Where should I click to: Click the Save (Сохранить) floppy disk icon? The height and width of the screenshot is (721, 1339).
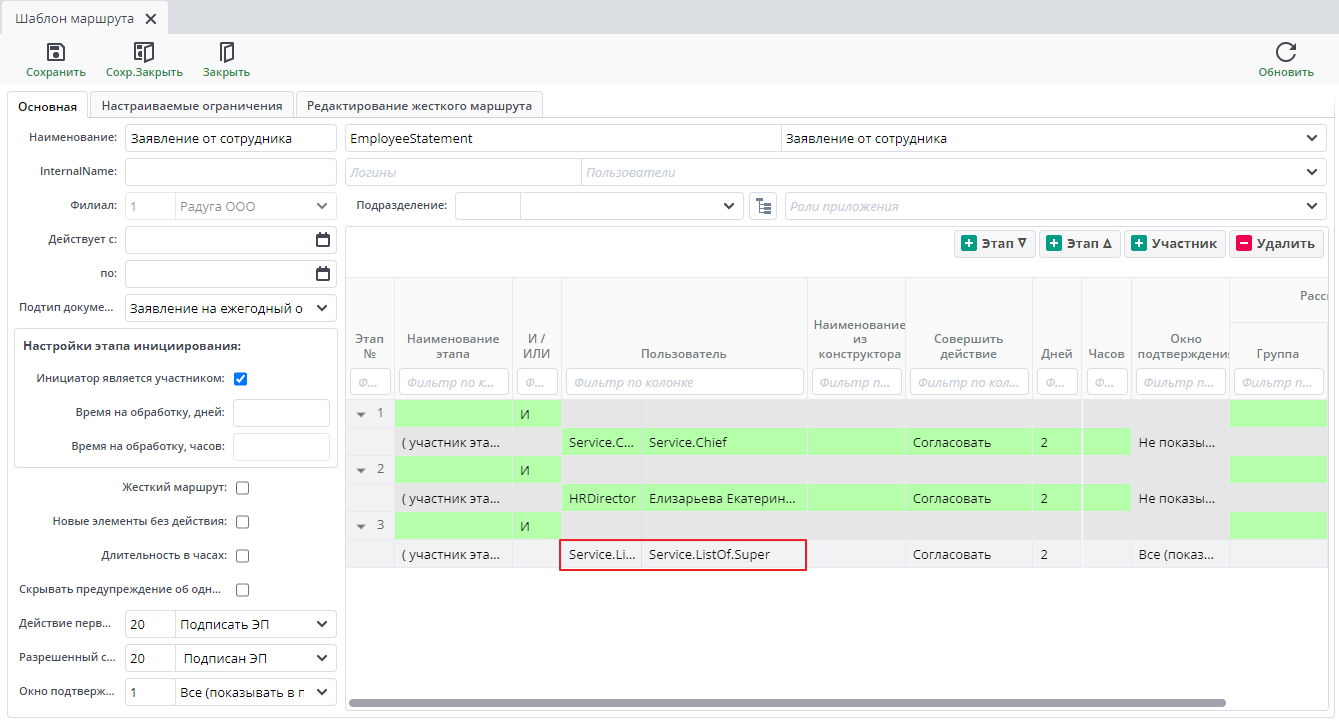pos(56,53)
